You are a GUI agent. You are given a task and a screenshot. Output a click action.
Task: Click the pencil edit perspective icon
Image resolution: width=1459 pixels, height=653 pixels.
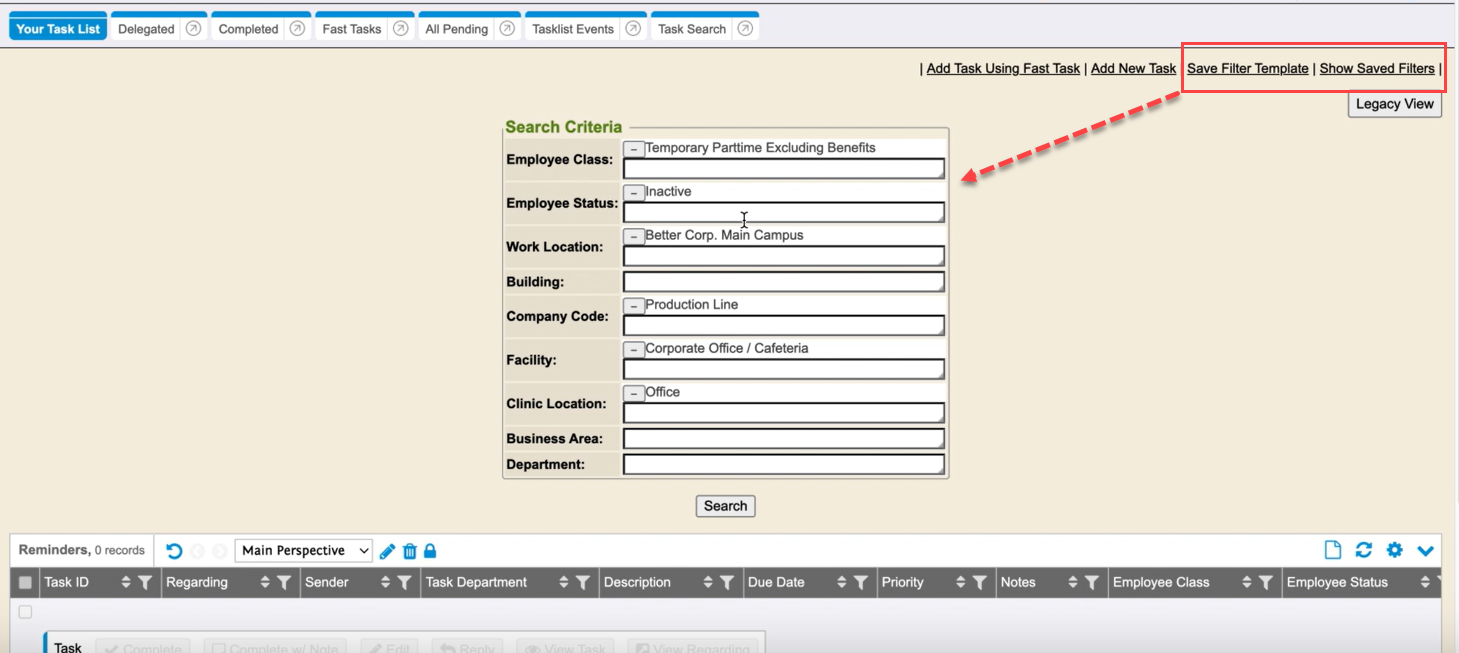click(388, 551)
